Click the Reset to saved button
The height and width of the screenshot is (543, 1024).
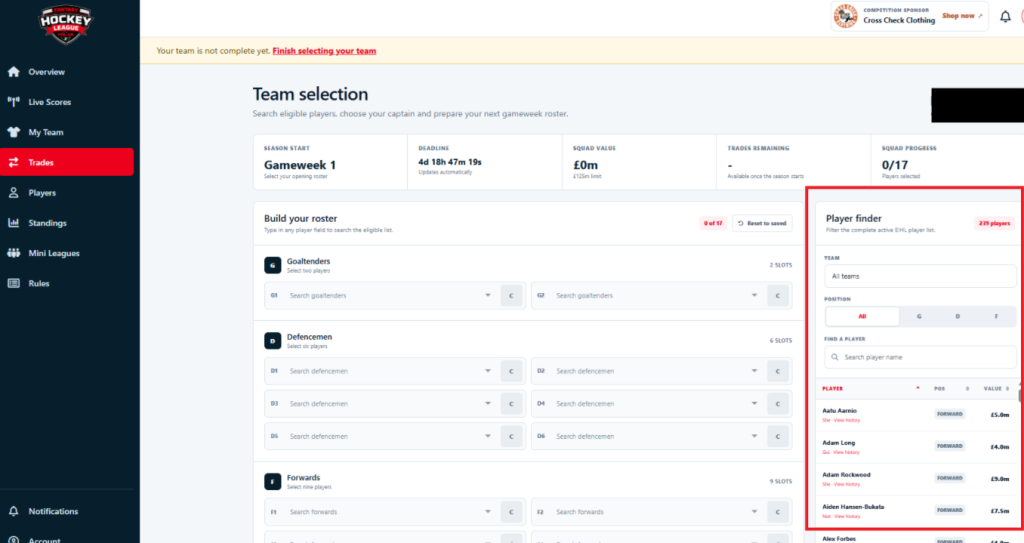pos(762,223)
